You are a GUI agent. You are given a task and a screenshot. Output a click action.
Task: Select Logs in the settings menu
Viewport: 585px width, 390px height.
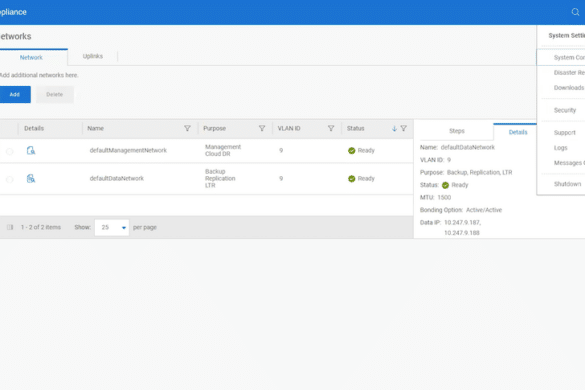coord(560,148)
